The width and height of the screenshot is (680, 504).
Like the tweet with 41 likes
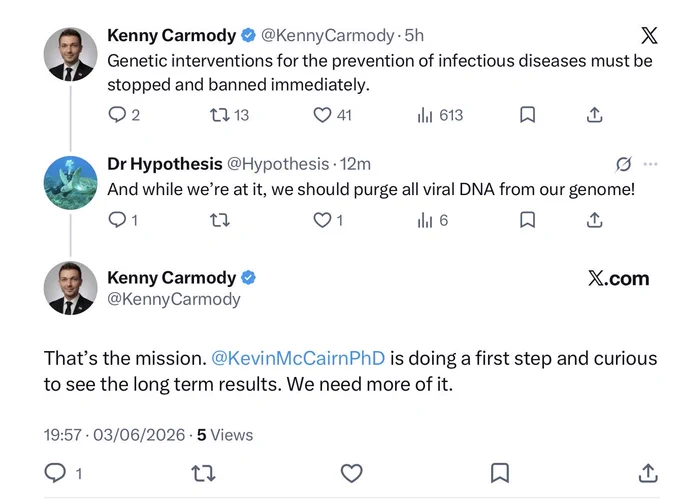tap(322, 115)
